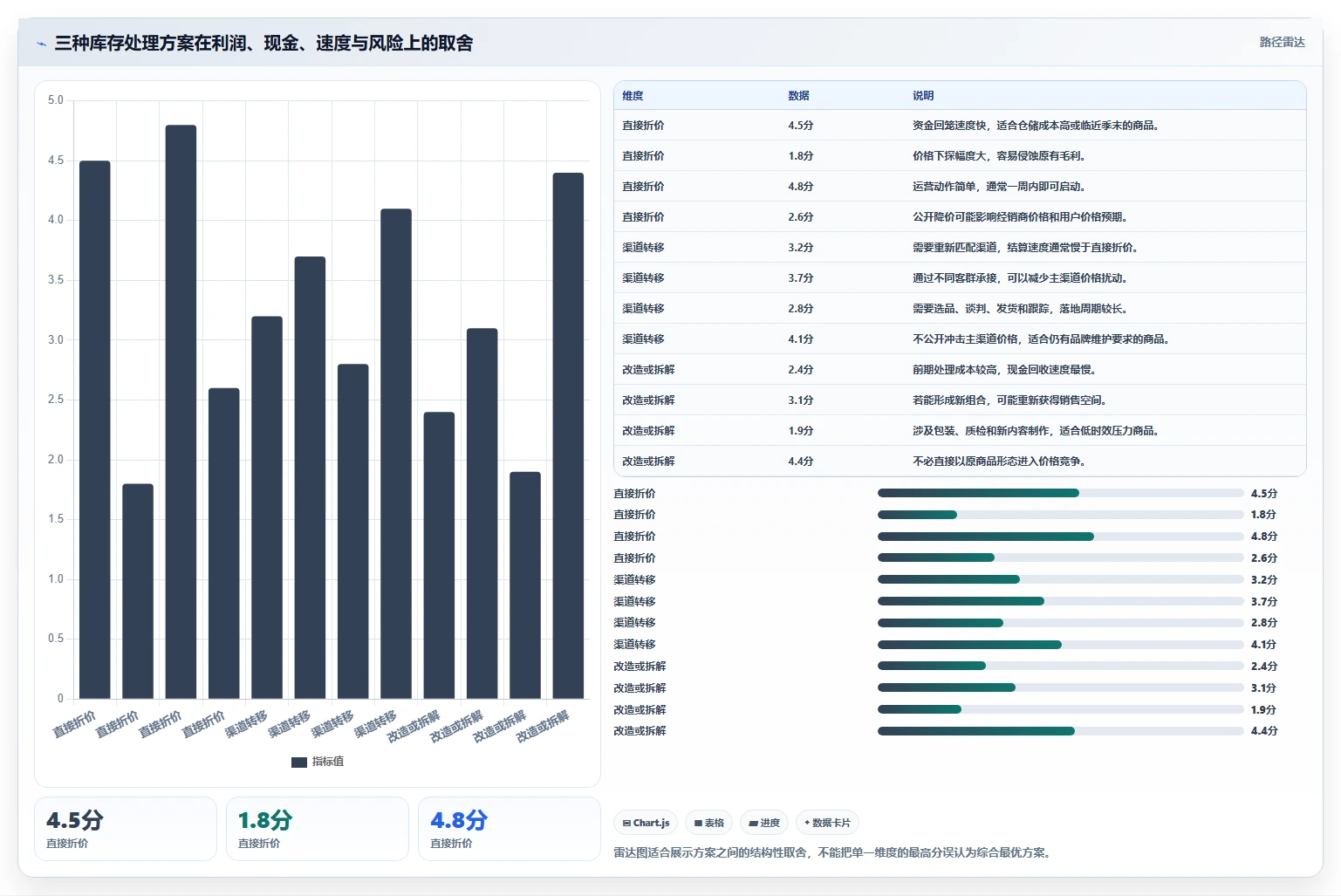Click the 4.4分 progress bar
This screenshot has height=896, width=1341.
(x=1060, y=731)
